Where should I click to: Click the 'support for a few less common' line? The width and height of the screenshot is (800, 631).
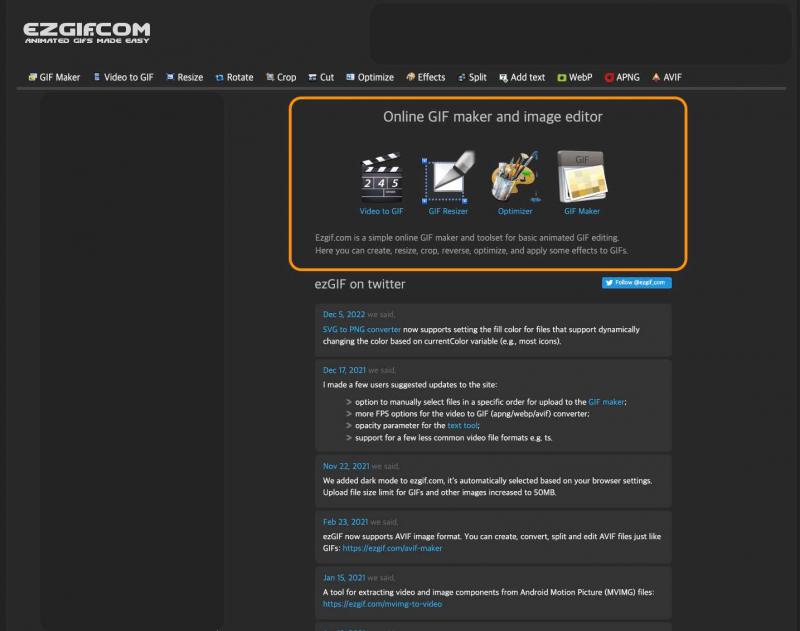(454, 438)
